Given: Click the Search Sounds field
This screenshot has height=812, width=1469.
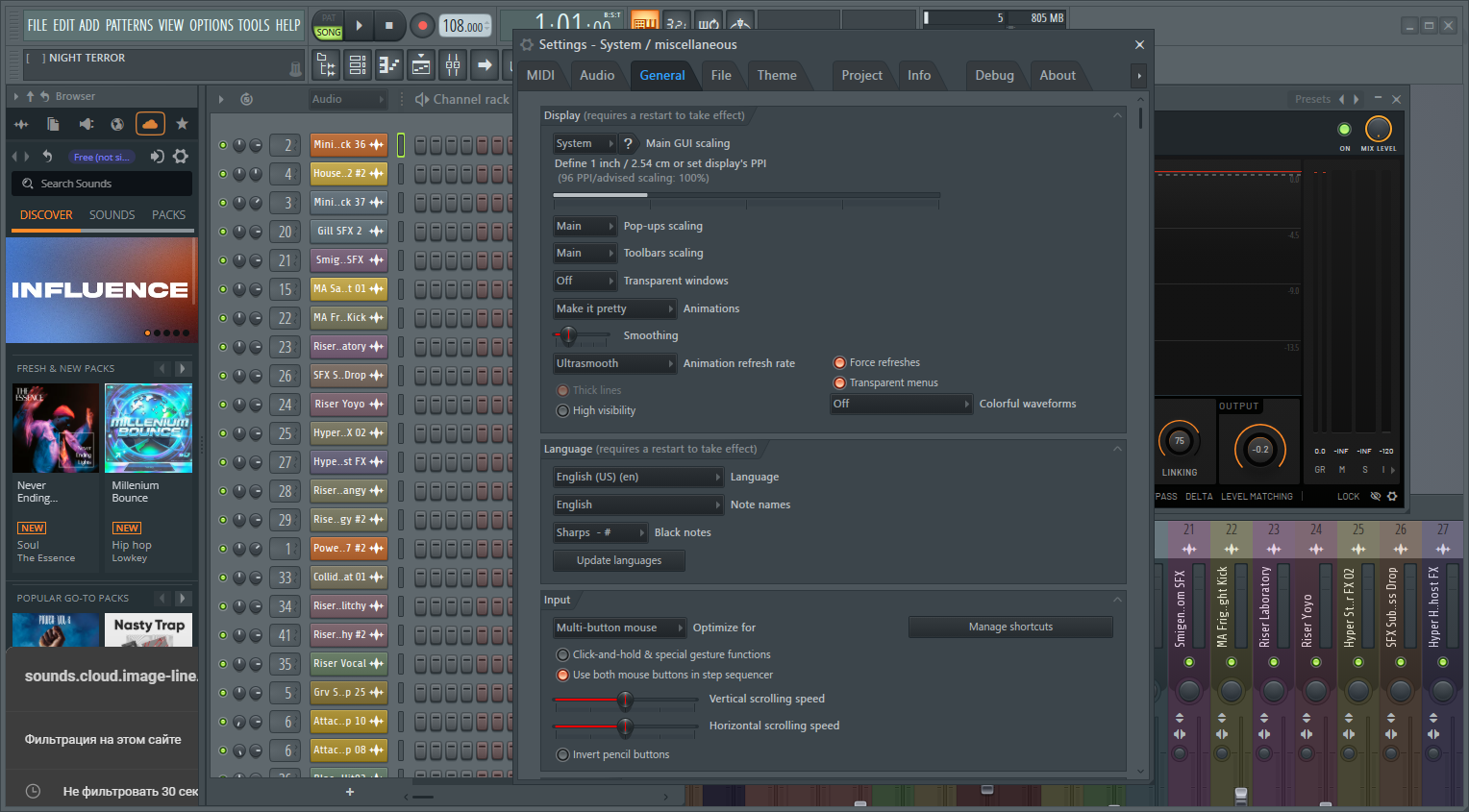Looking at the screenshot, I should pyautogui.click(x=102, y=184).
